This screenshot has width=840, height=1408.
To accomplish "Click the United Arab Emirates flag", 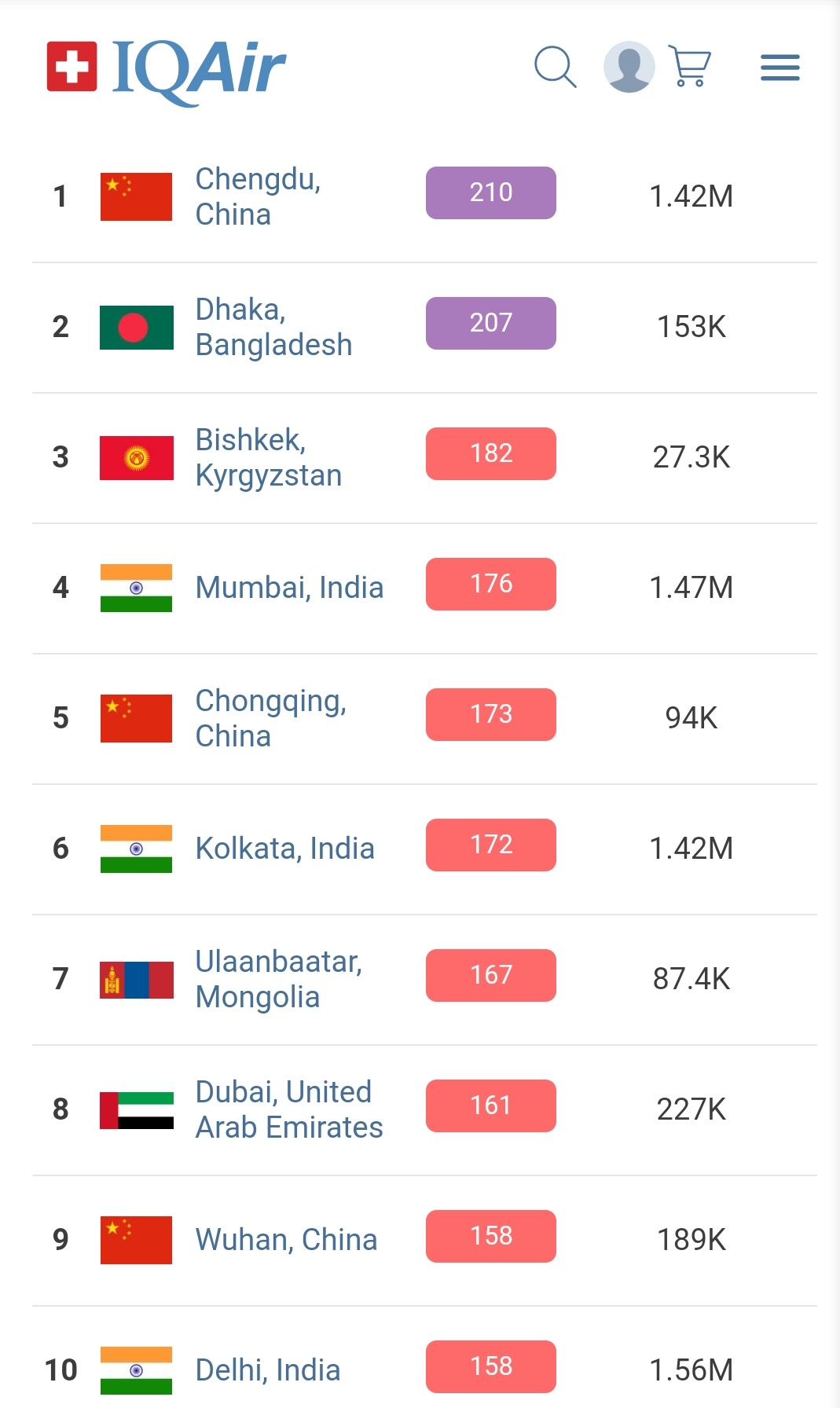I will tap(136, 1109).
